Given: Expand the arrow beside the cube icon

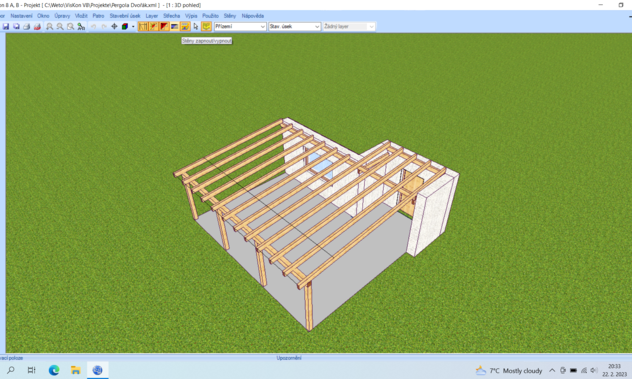Looking at the screenshot, I should tap(133, 27).
